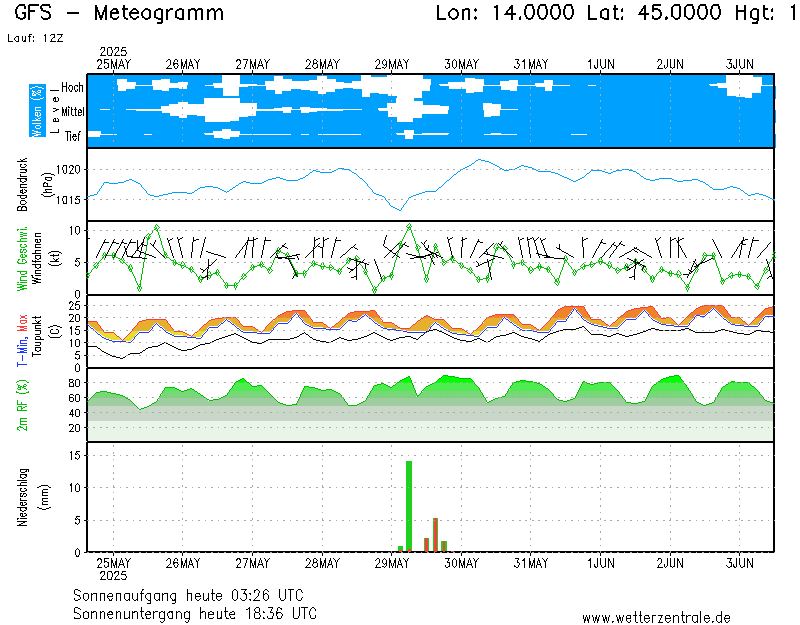Click the 'GFS – Meteogramm' title
The image size is (800, 625).
point(119,13)
